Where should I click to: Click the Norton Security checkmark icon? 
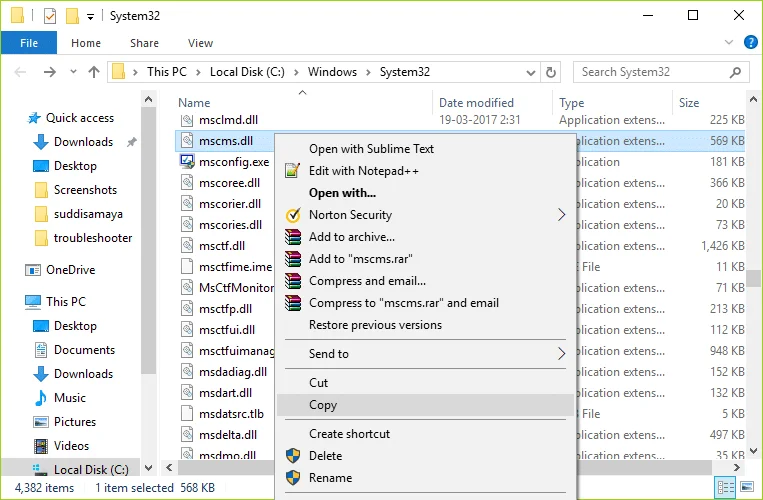click(292, 215)
